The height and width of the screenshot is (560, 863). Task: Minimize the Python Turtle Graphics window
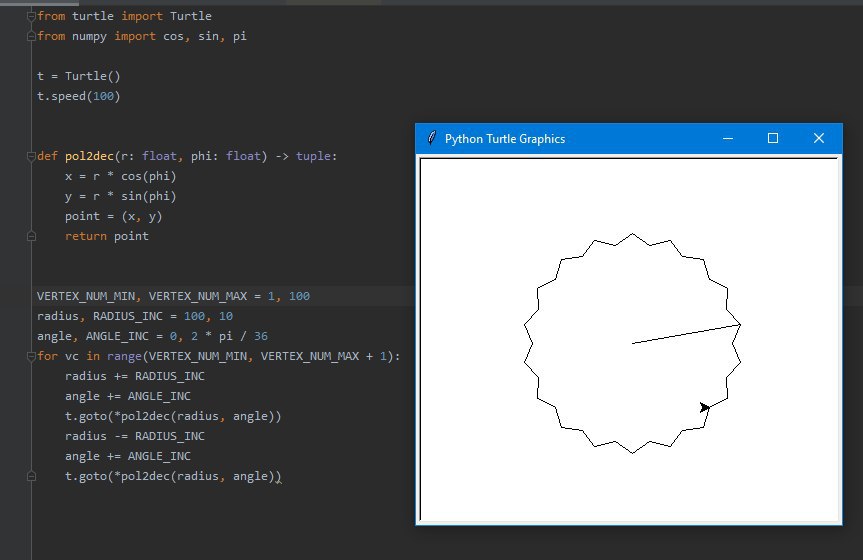[728, 138]
